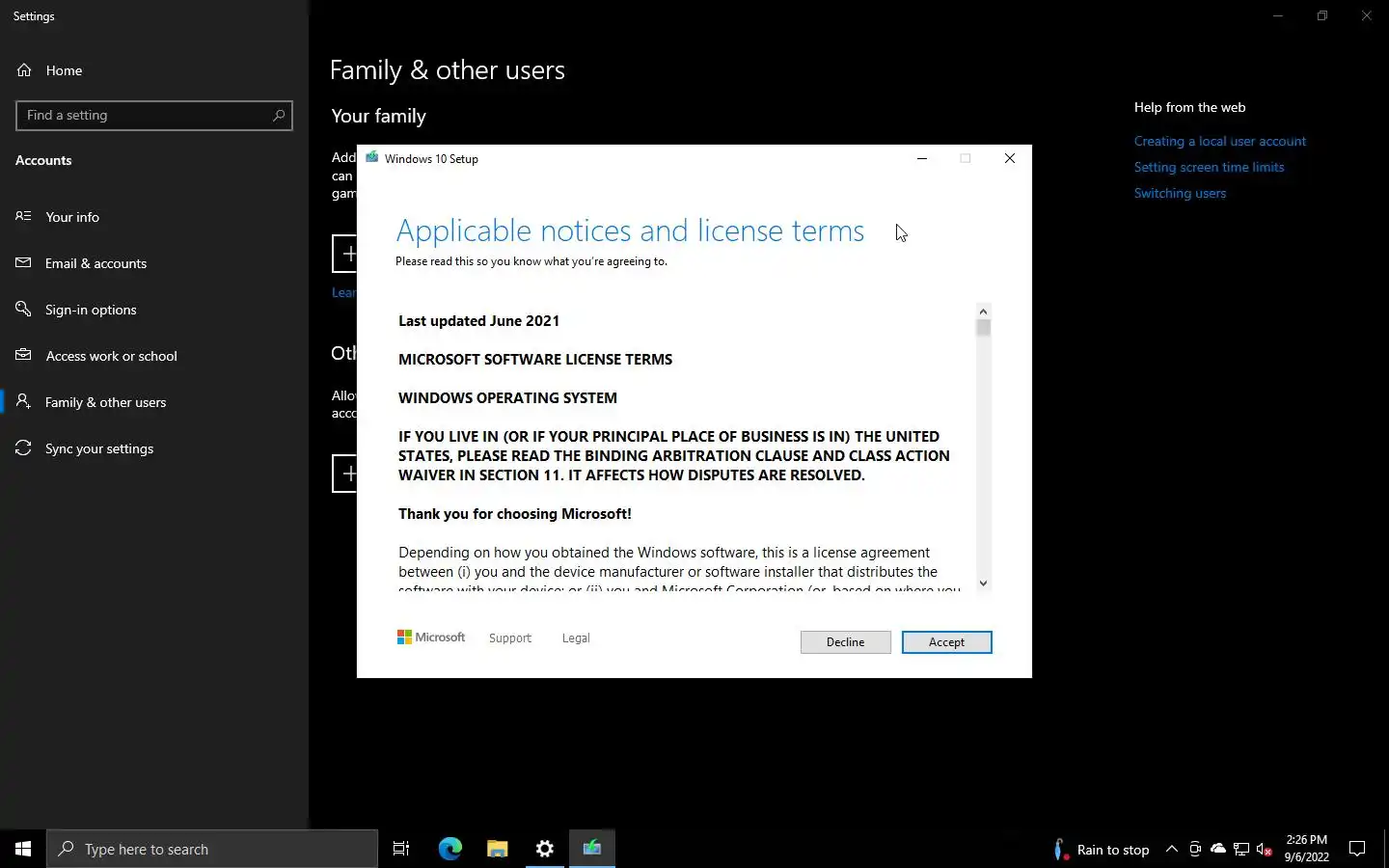Image resolution: width=1389 pixels, height=868 pixels.
Task: Select Family & other users
Action: pyautogui.click(x=154, y=402)
